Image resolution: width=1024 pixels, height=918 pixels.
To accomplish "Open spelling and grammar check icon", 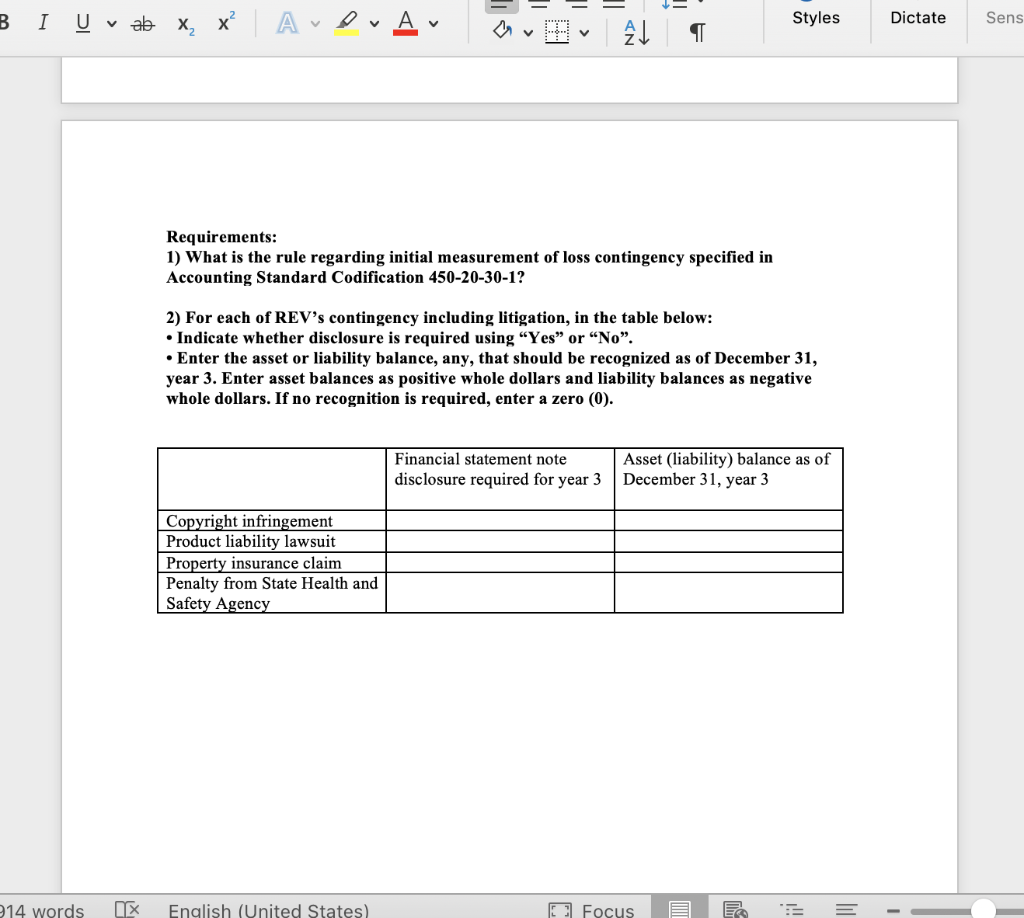I will tap(127, 909).
